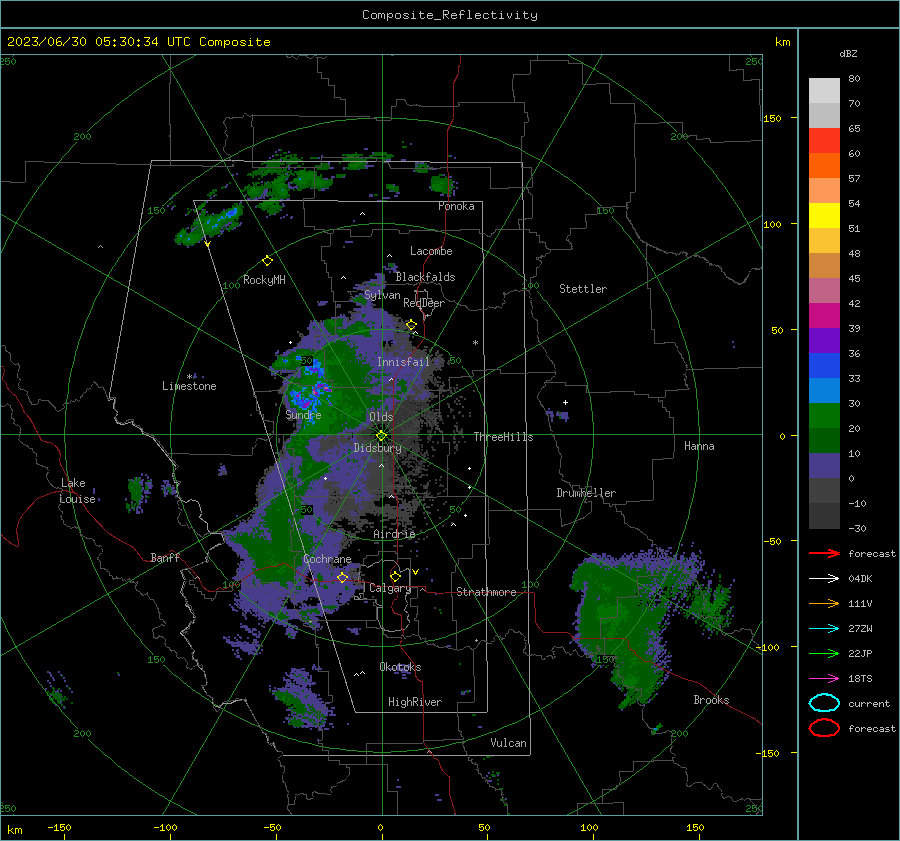The width and height of the screenshot is (900, 841).
Task: Click the yellow diamond marker beside RockyMH
Action: [x=267, y=261]
